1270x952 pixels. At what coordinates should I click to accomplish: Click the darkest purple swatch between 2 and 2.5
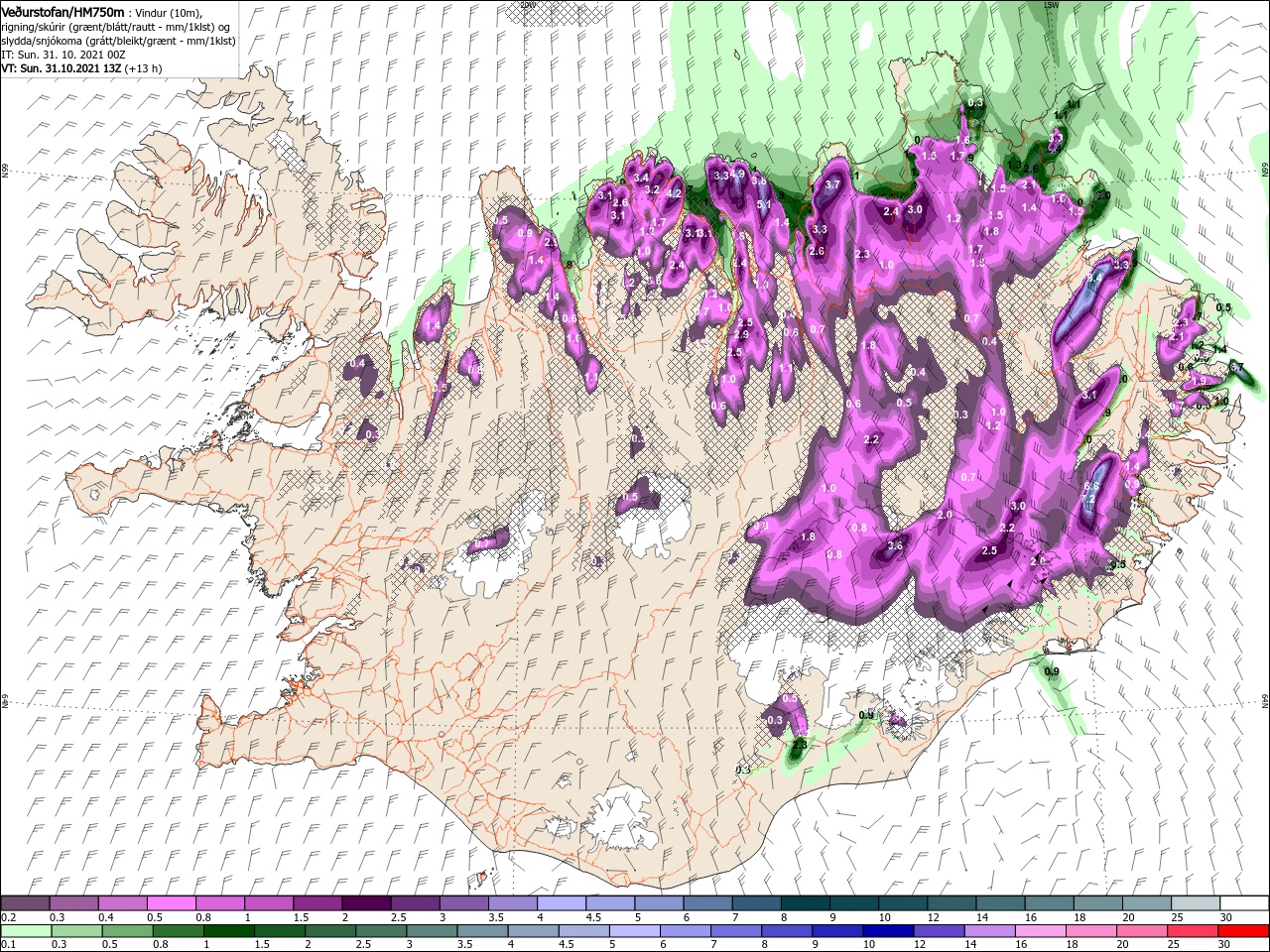click(366, 903)
